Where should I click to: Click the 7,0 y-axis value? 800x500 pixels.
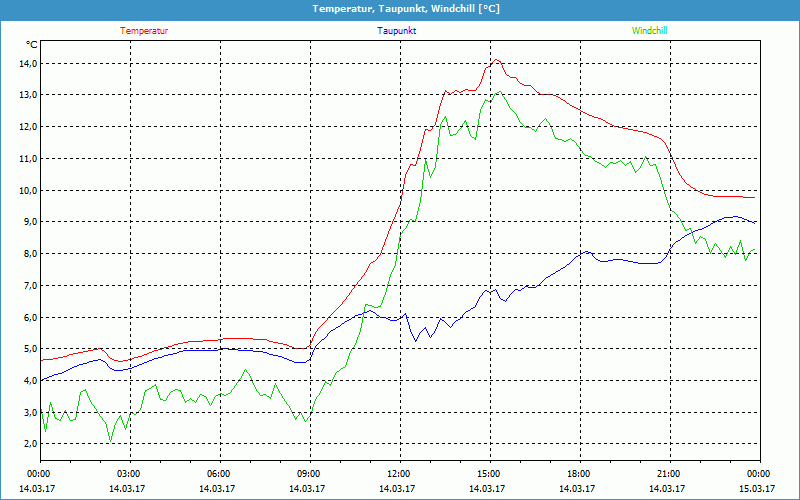(x=30, y=286)
